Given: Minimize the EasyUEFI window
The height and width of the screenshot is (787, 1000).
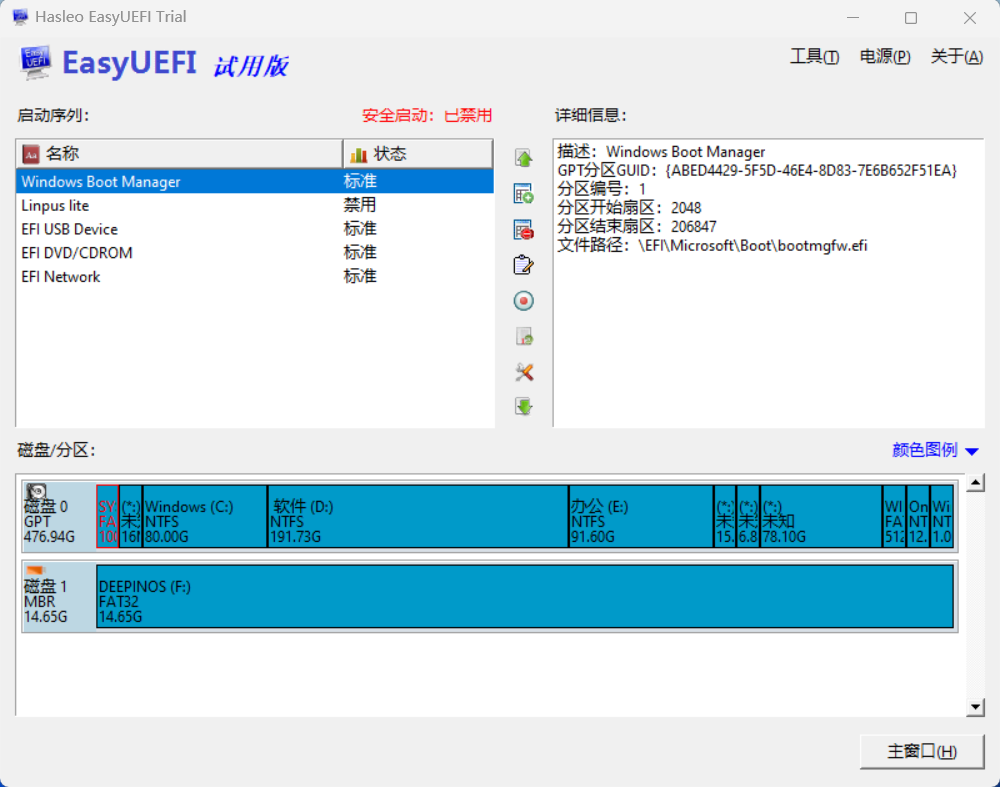Looking at the screenshot, I should tap(853, 18).
